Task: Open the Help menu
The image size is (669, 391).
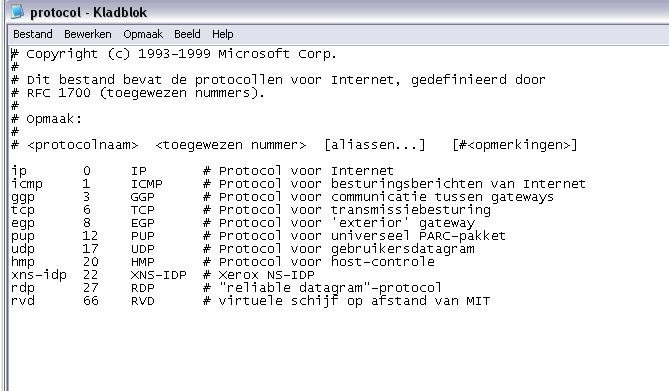Action: click(x=223, y=34)
